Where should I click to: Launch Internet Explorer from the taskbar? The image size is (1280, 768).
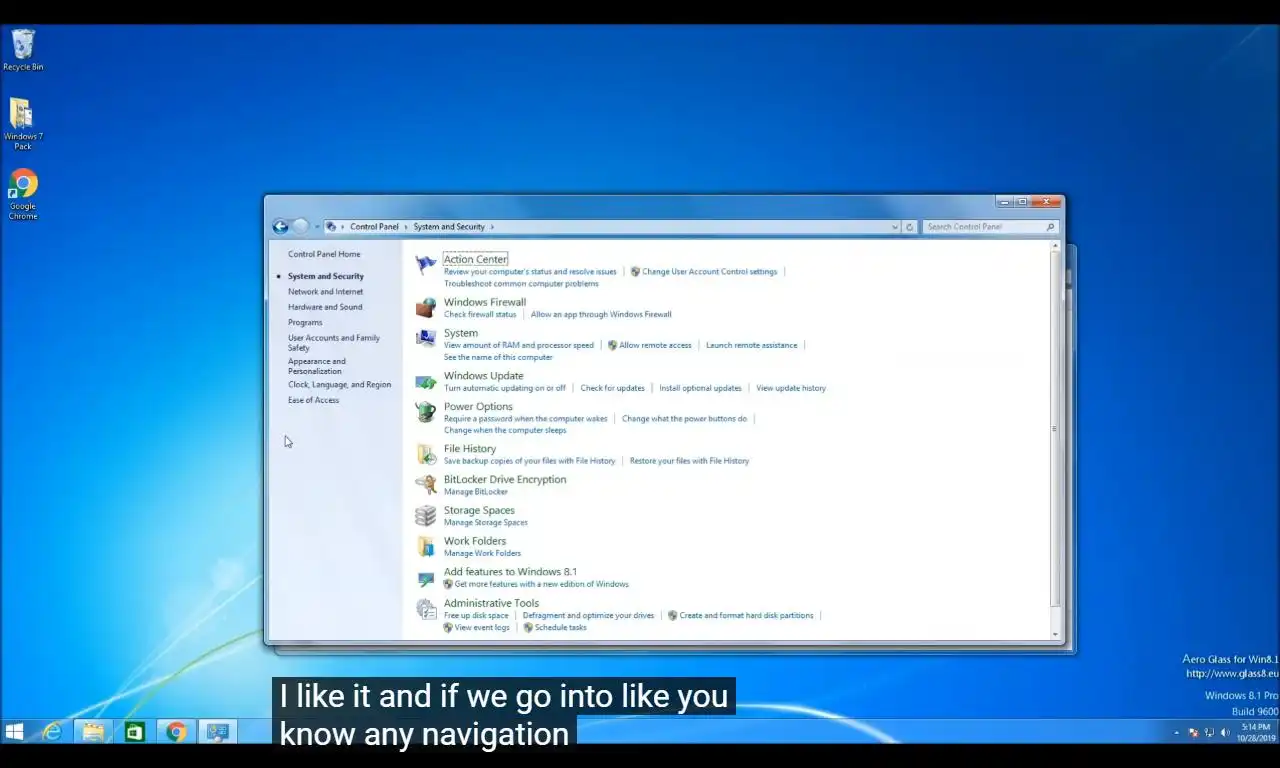(x=51, y=732)
